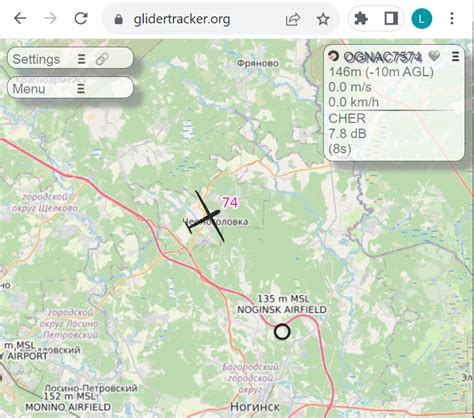This screenshot has height=418, width=474.
Task: Toggle the browser side panel
Action: coord(391,19)
